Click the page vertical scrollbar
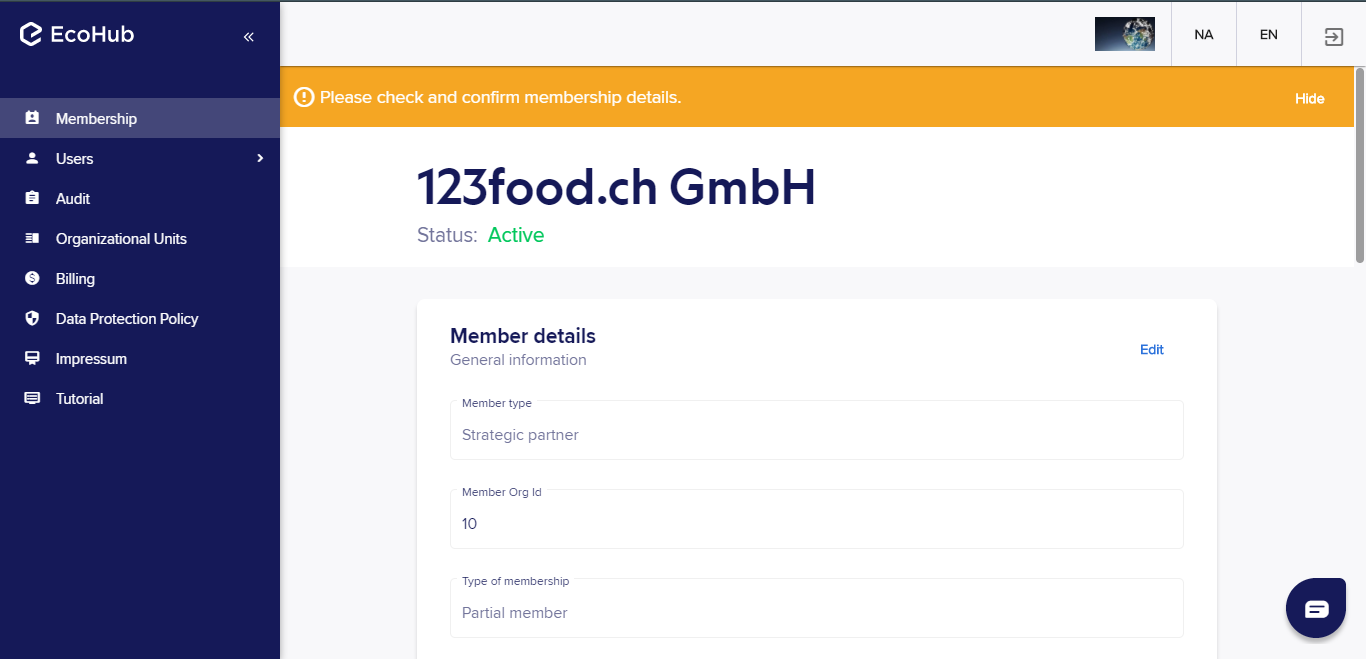1366x659 pixels. pyautogui.click(x=1360, y=165)
